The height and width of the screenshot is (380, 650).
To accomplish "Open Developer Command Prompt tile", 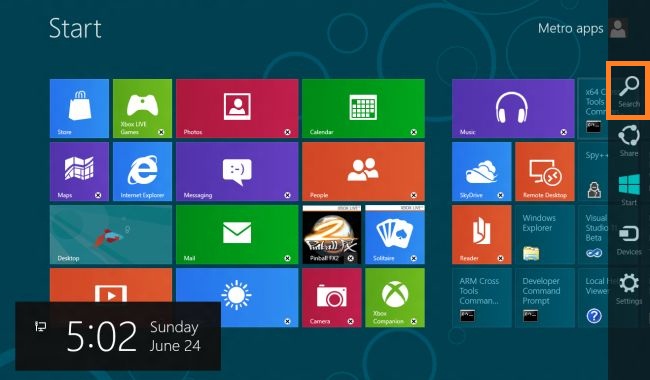I will tap(545, 298).
